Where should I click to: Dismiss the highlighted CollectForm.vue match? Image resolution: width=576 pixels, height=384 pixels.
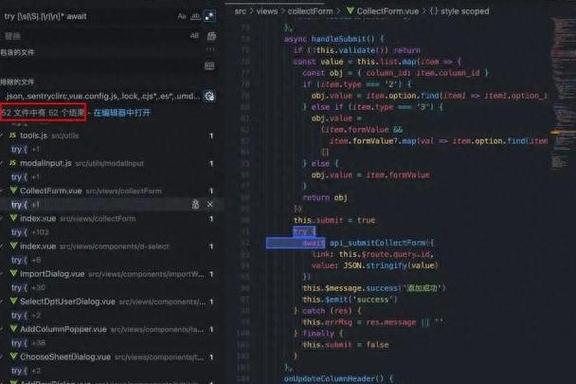(210, 204)
